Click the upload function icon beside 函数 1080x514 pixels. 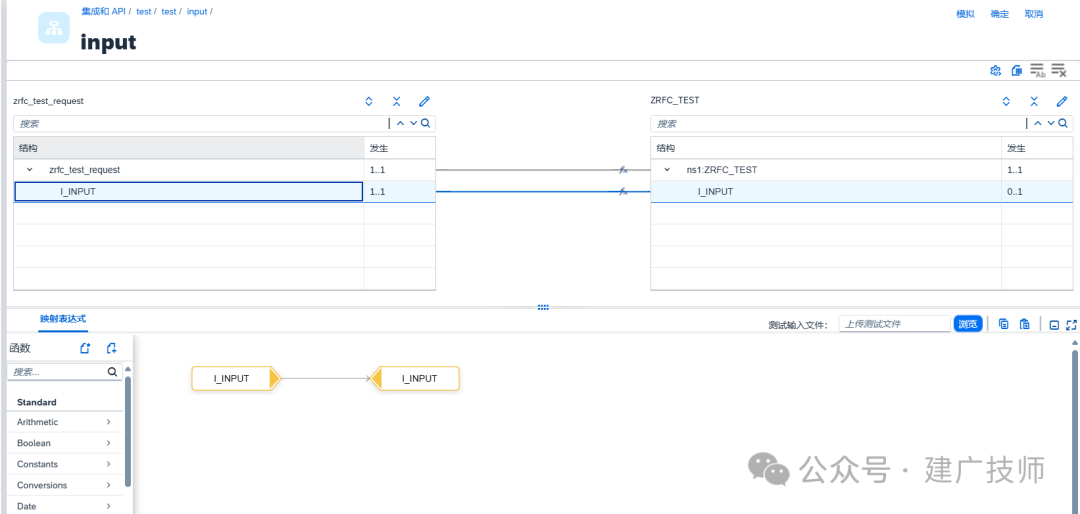112,349
